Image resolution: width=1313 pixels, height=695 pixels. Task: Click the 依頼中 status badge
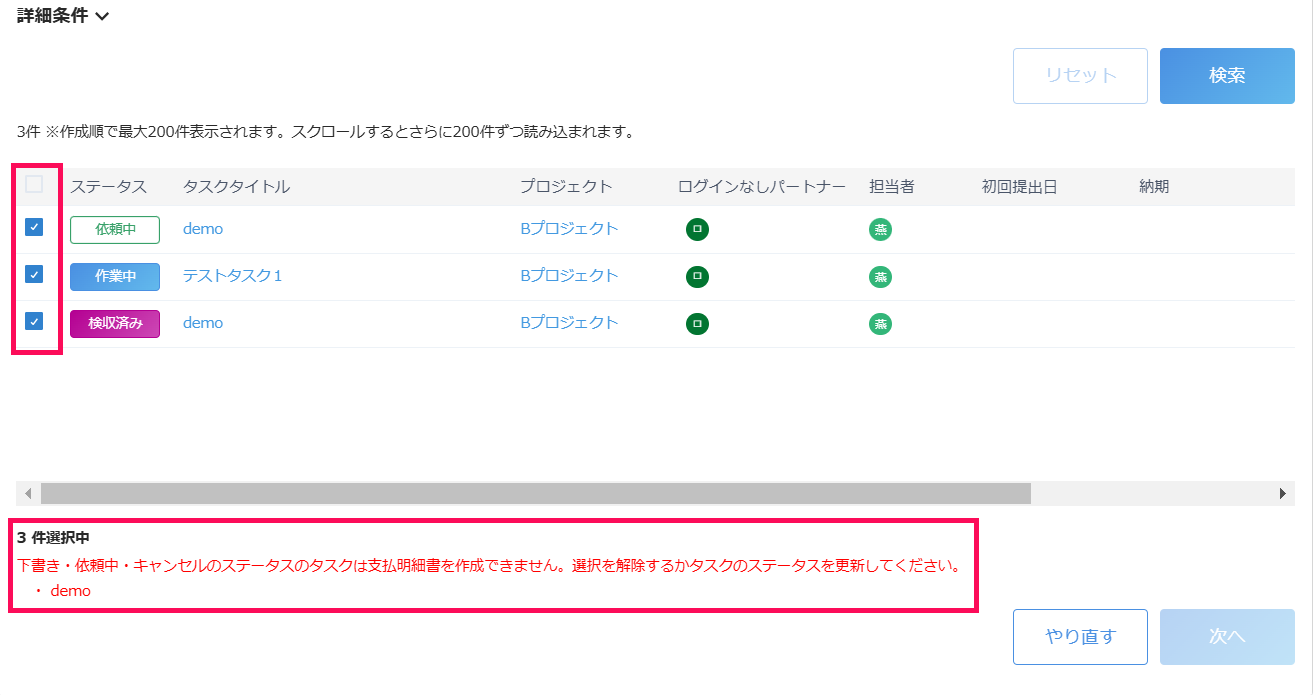pyautogui.click(x=115, y=229)
